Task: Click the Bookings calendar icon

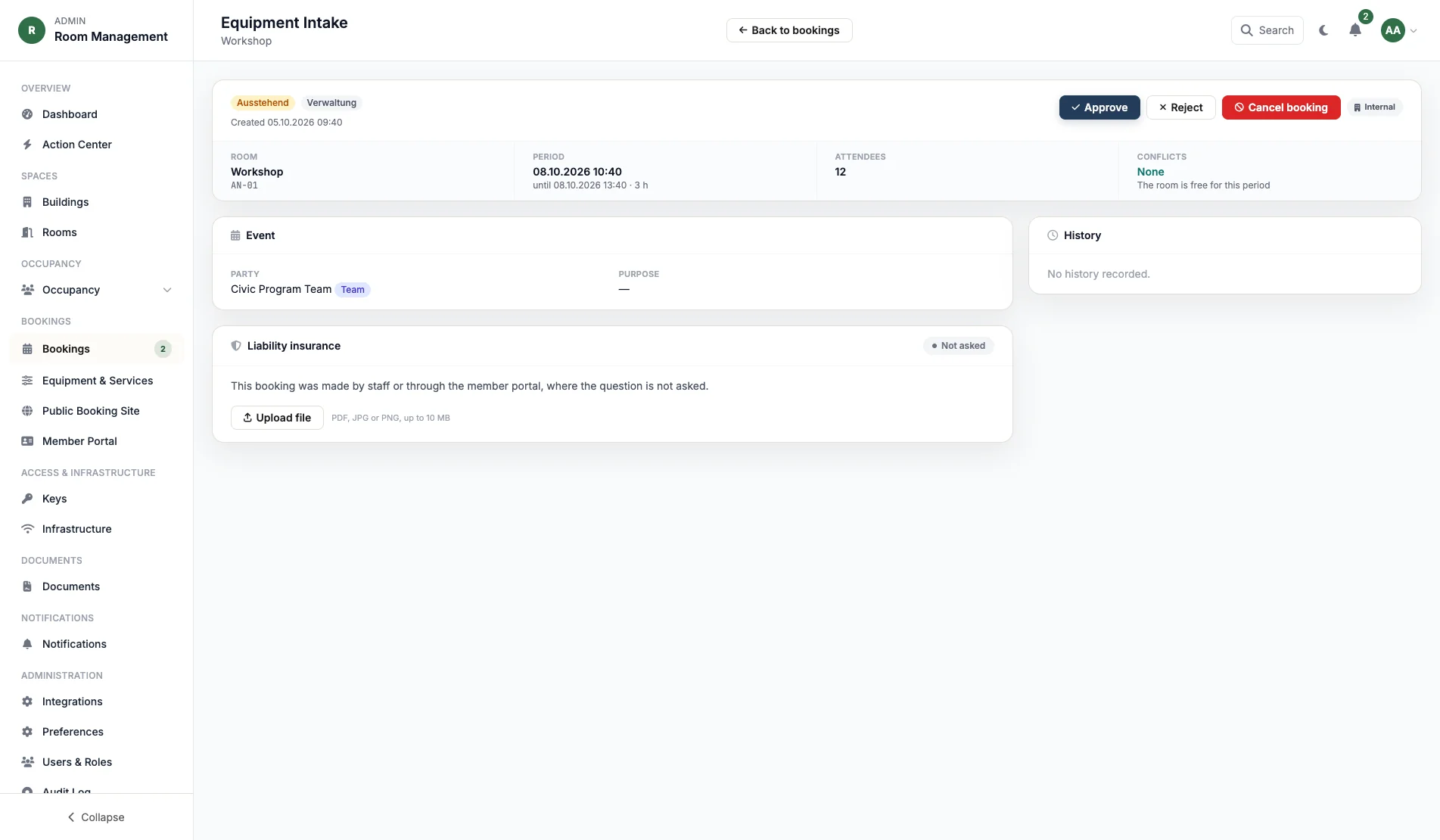Action: click(27, 349)
